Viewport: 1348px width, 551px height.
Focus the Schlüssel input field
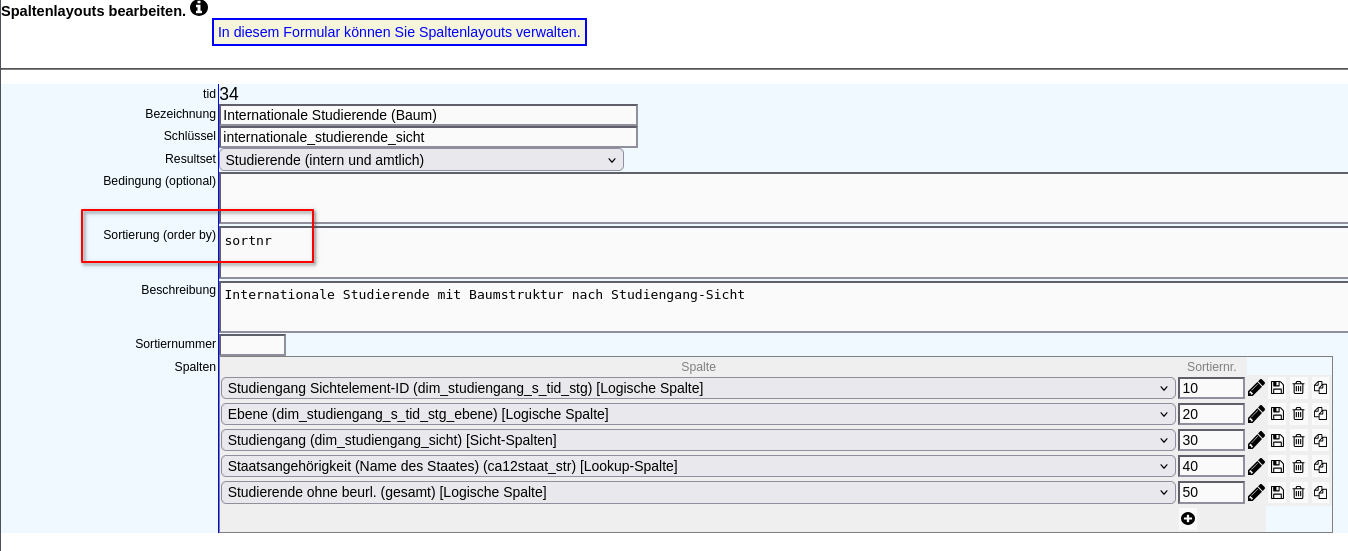pyautogui.click(x=428, y=137)
